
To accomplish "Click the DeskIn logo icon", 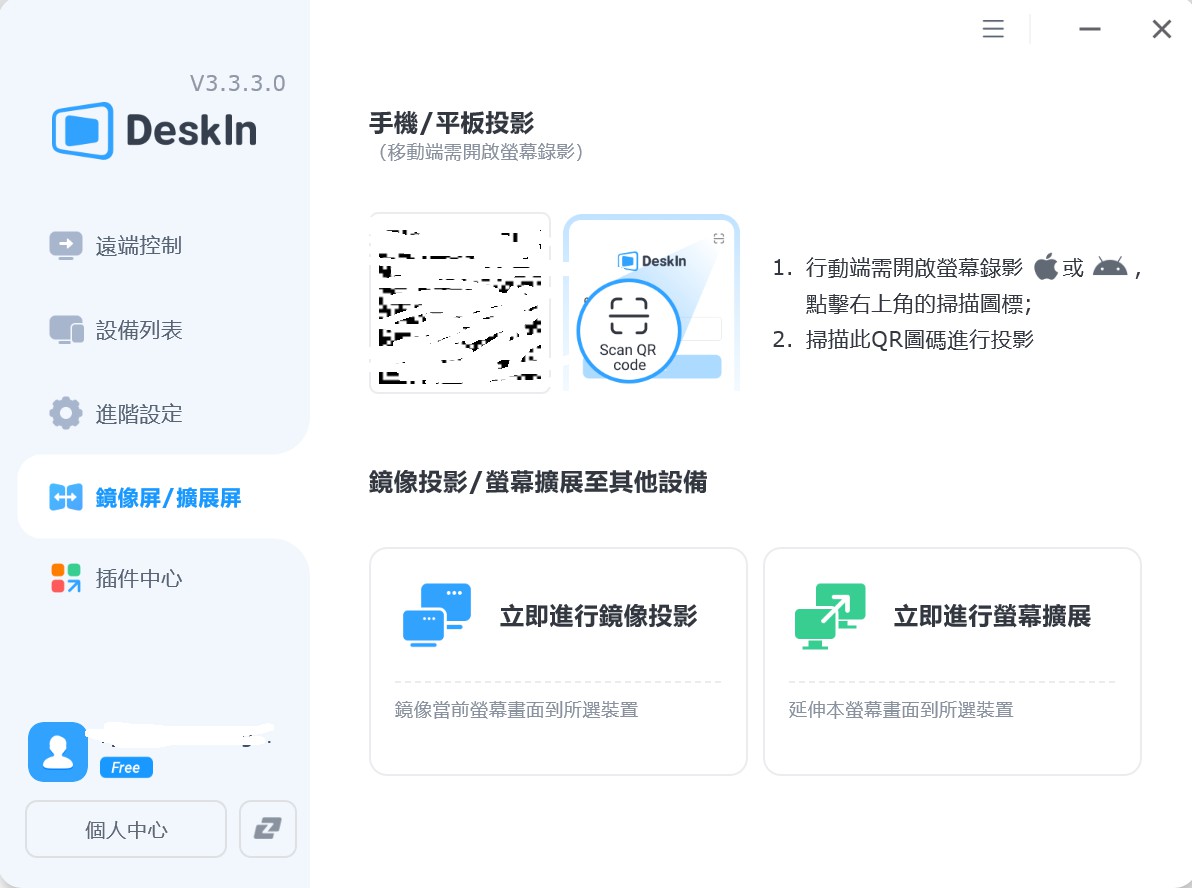I will click(x=83, y=130).
